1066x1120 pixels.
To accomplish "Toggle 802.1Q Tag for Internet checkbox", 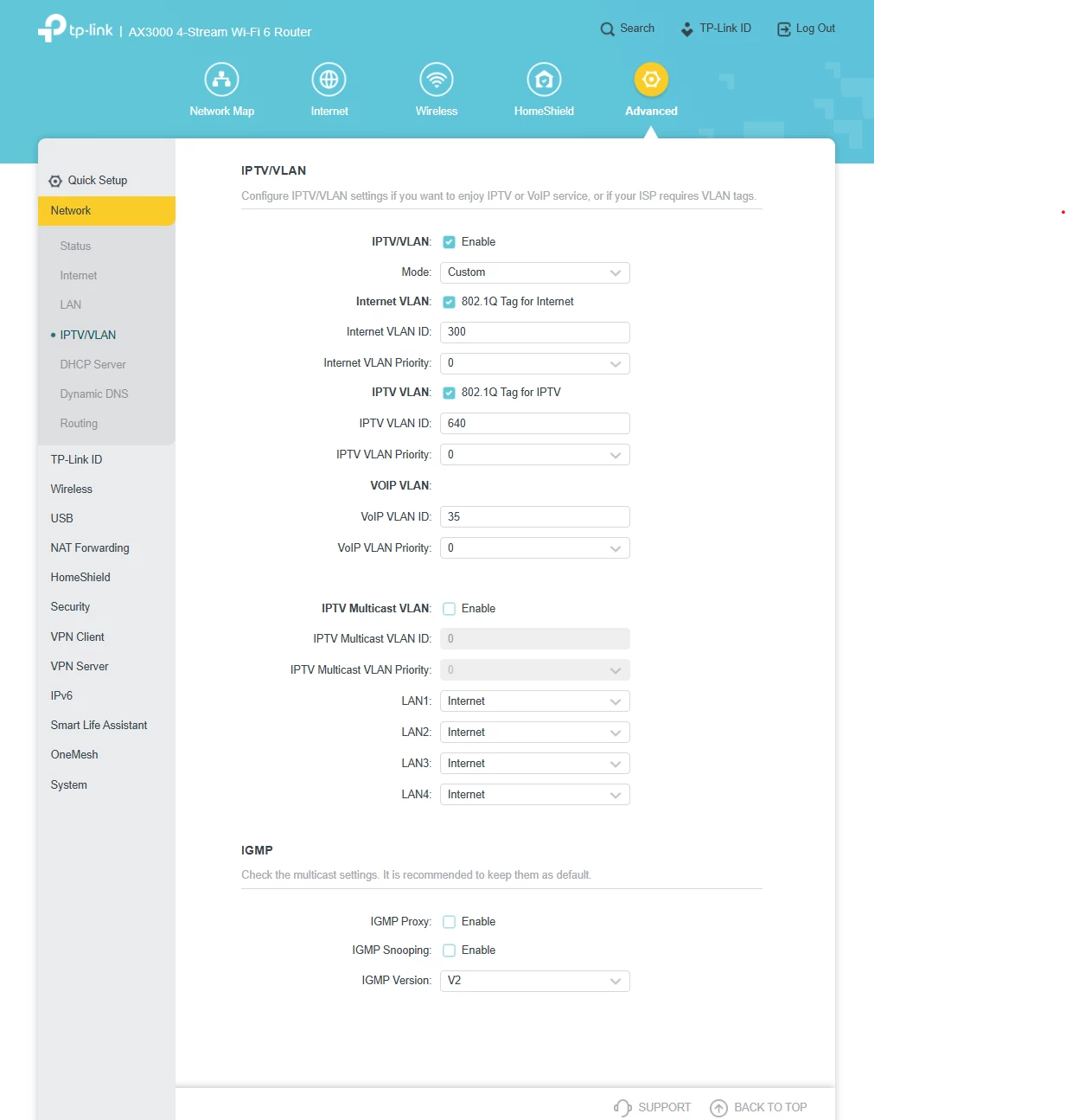I will (450, 302).
